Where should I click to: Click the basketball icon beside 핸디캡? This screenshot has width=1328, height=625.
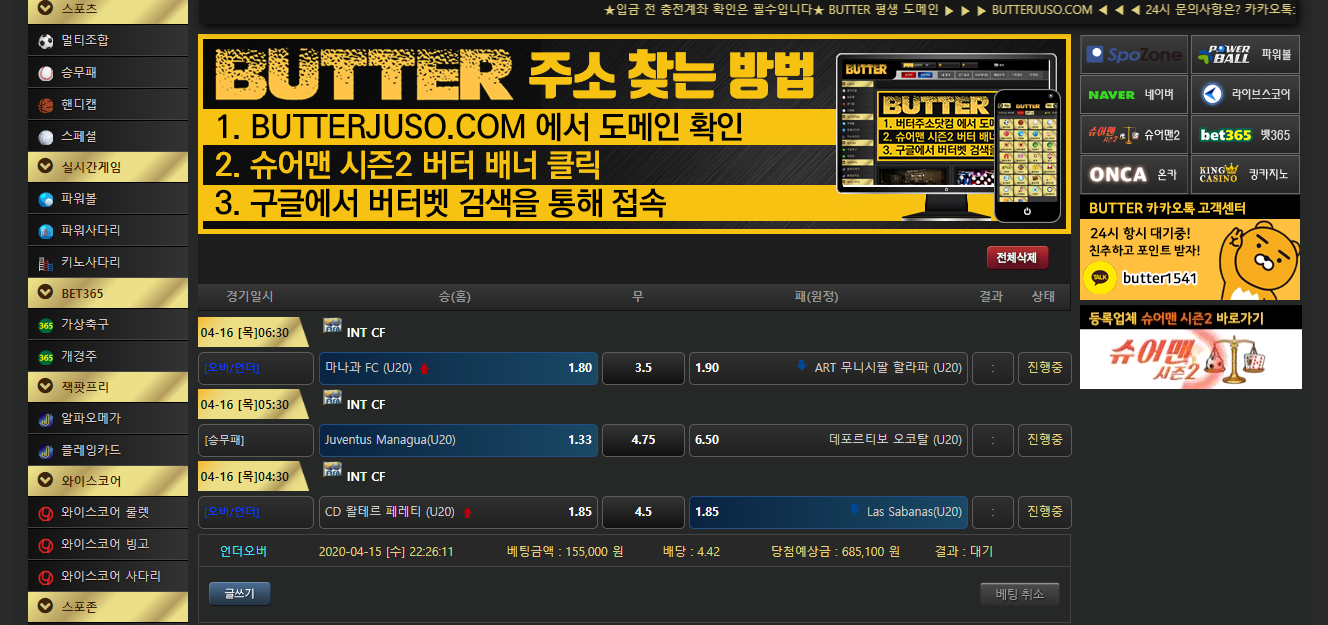pyautogui.click(x=46, y=105)
